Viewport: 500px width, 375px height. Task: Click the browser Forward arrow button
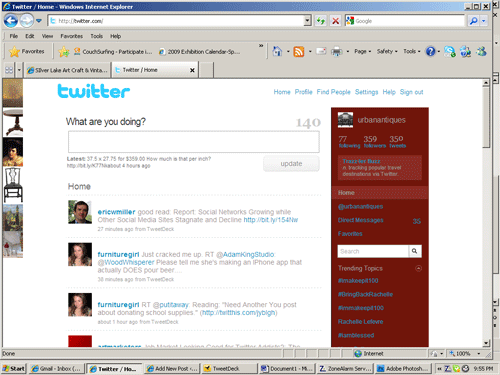tap(27, 21)
